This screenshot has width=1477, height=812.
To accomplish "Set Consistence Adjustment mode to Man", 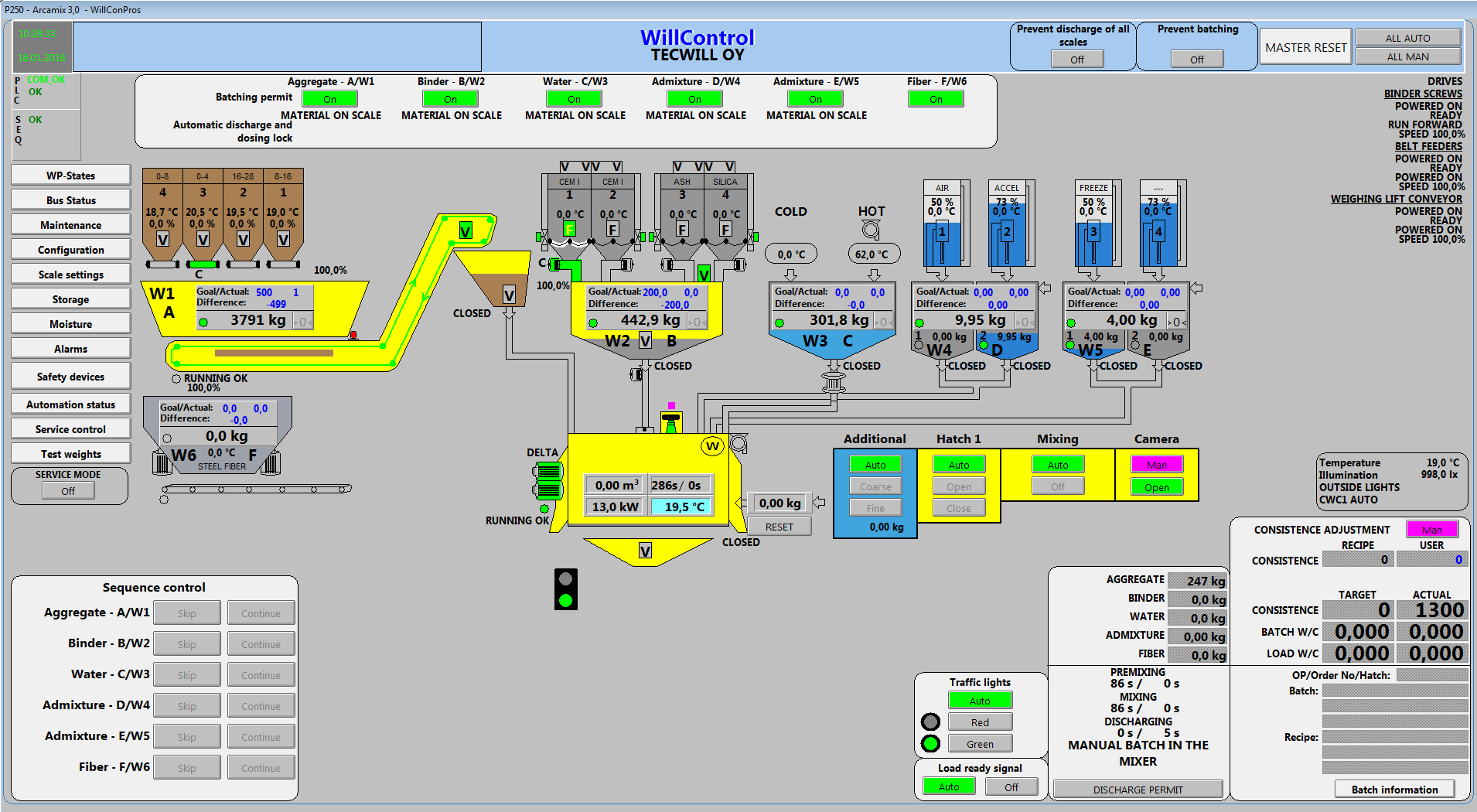I will tap(1431, 530).
